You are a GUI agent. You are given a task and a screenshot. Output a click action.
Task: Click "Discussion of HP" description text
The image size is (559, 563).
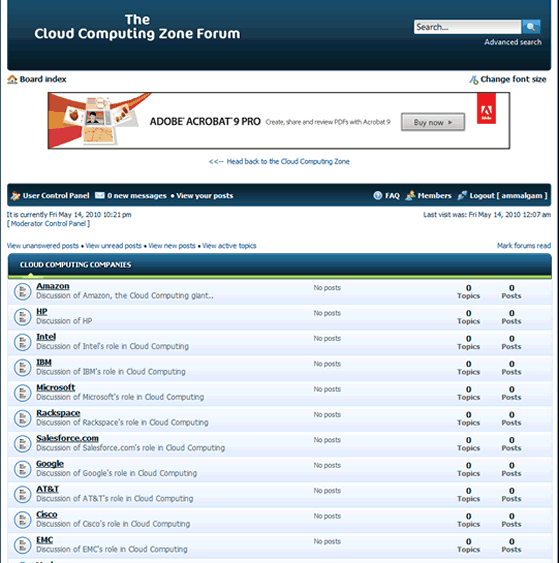tap(64, 321)
